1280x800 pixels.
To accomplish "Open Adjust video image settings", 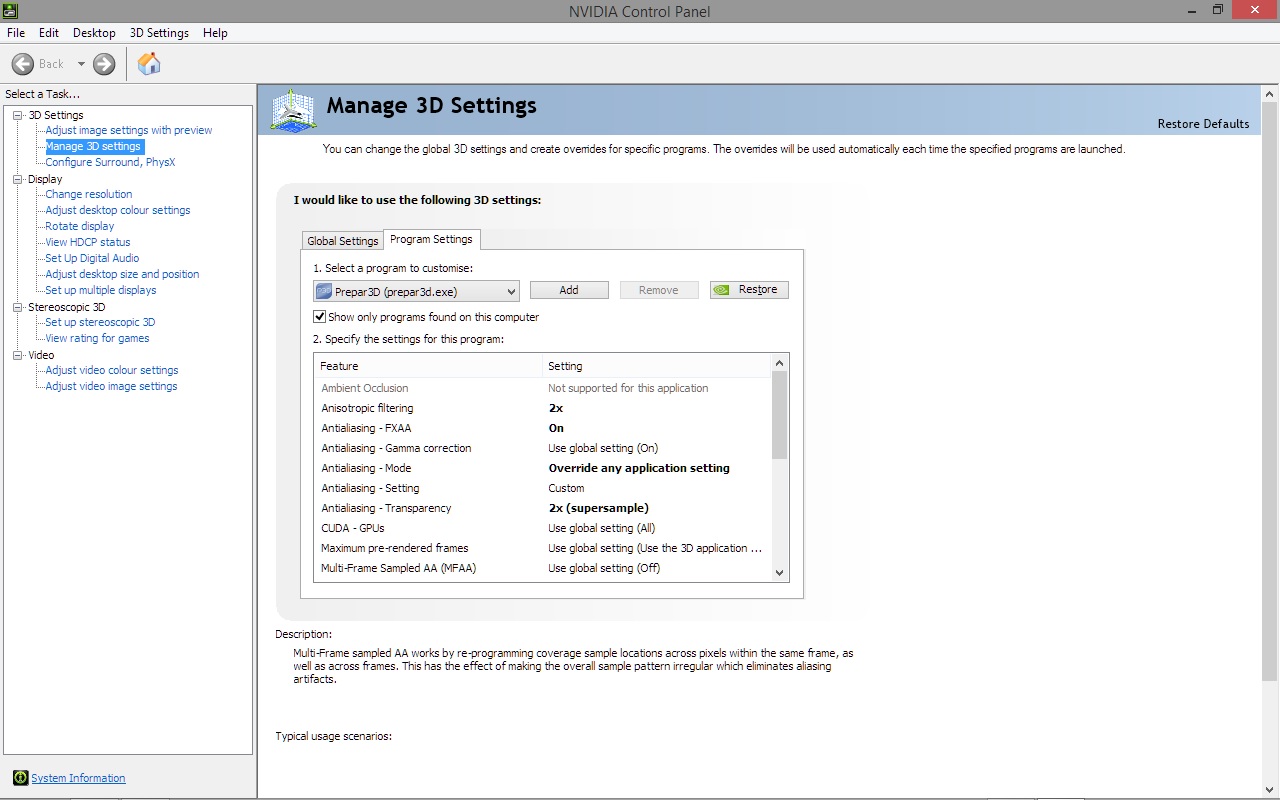I will point(111,386).
